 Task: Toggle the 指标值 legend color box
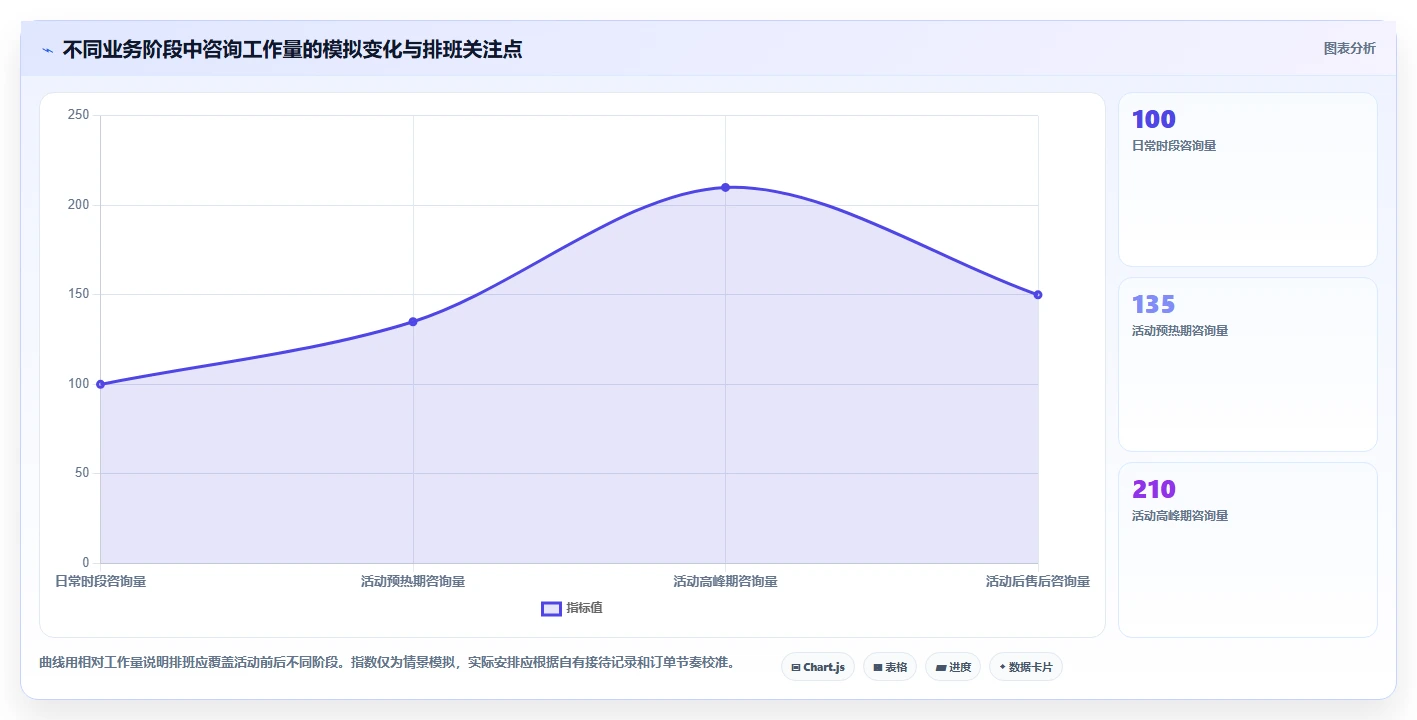coord(551,609)
